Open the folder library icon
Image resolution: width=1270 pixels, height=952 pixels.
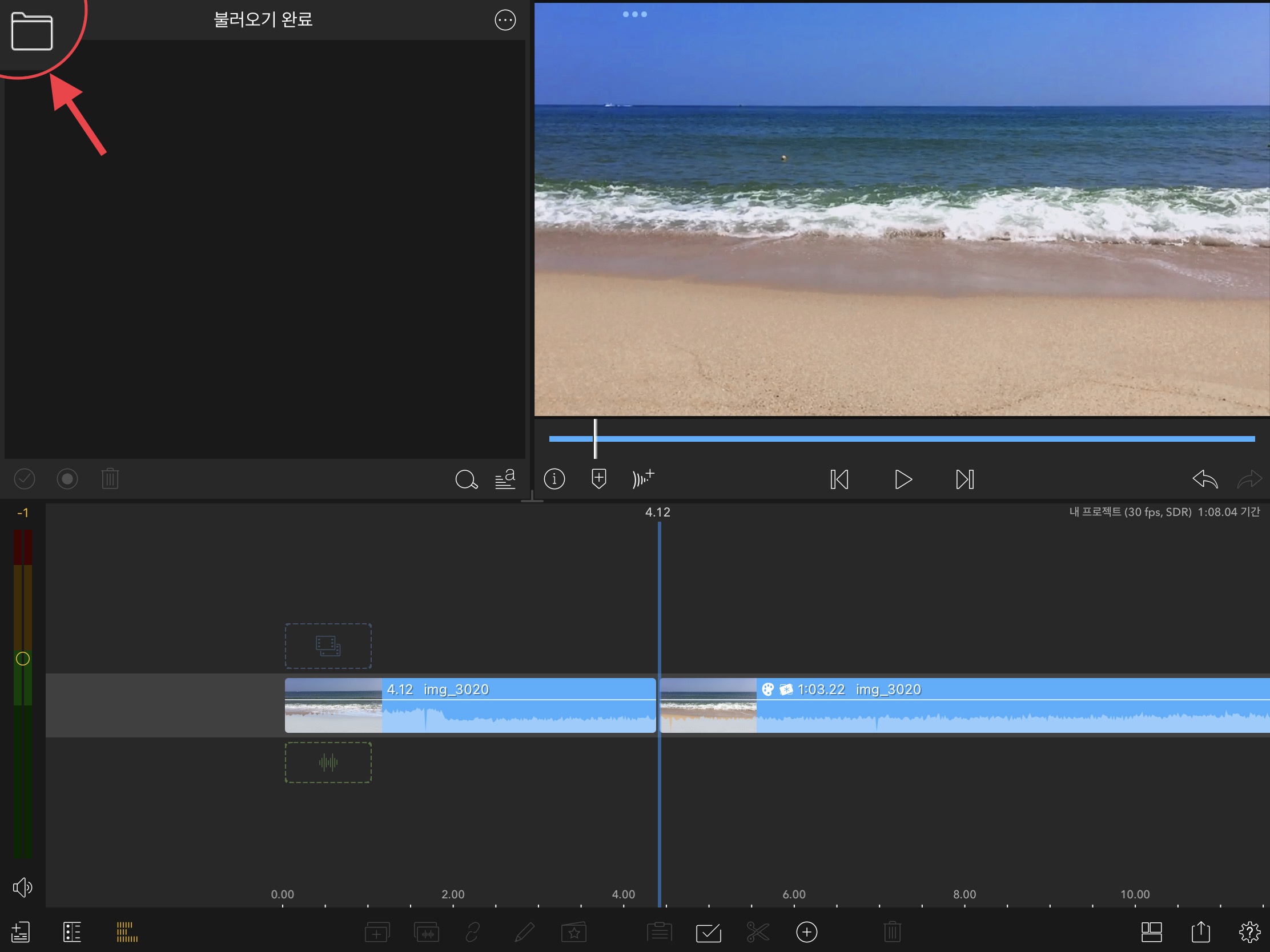[31, 31]
